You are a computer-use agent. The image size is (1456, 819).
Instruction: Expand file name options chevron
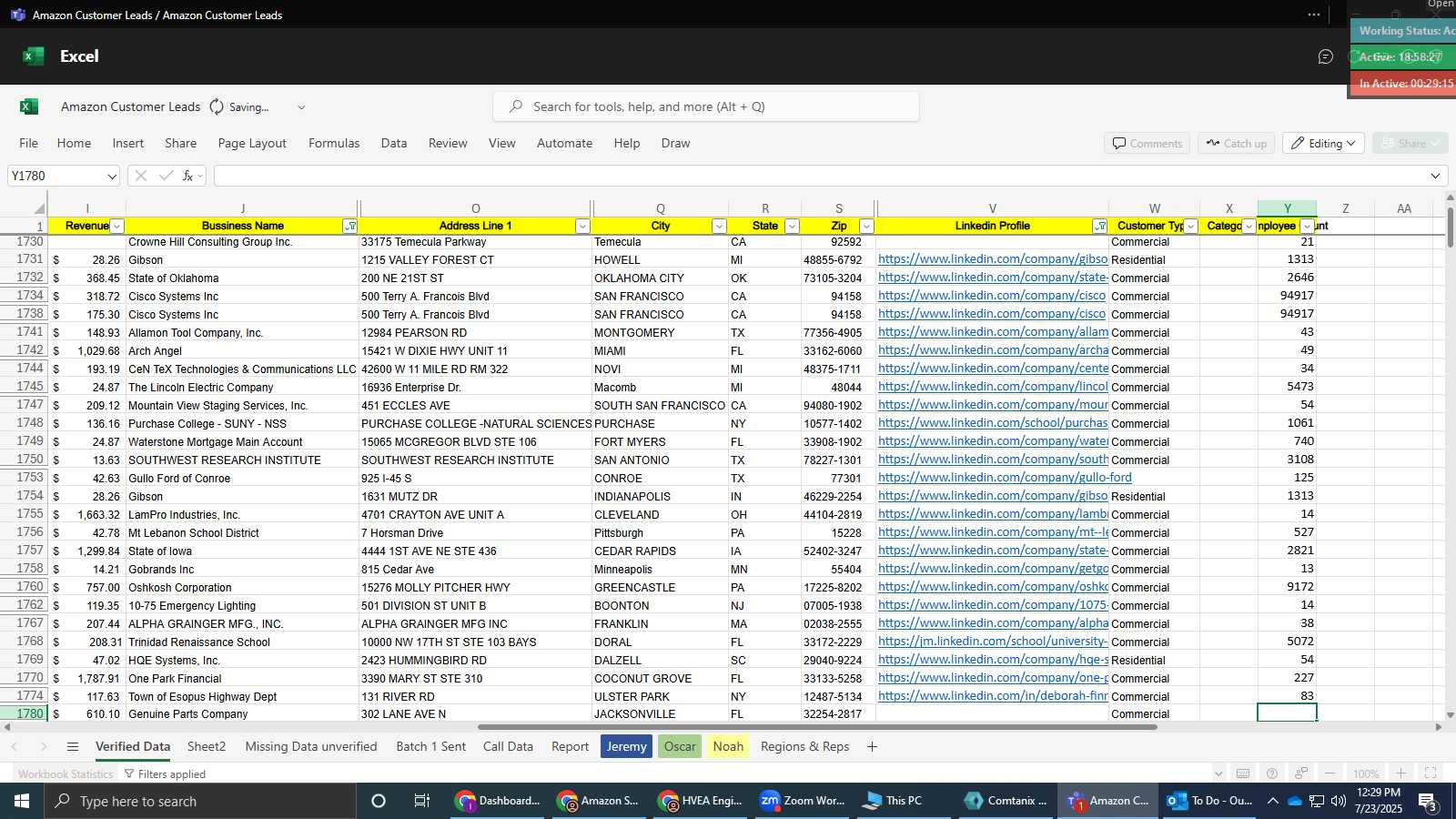pyautogui.click(x=301, y=106)
